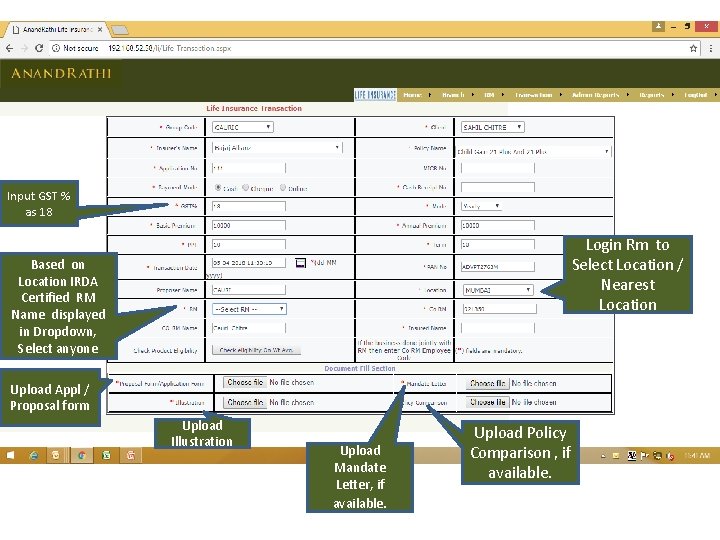720x540 pixels.
Task: Open PowerPoint from the taskbar
Action: point(130,455)
